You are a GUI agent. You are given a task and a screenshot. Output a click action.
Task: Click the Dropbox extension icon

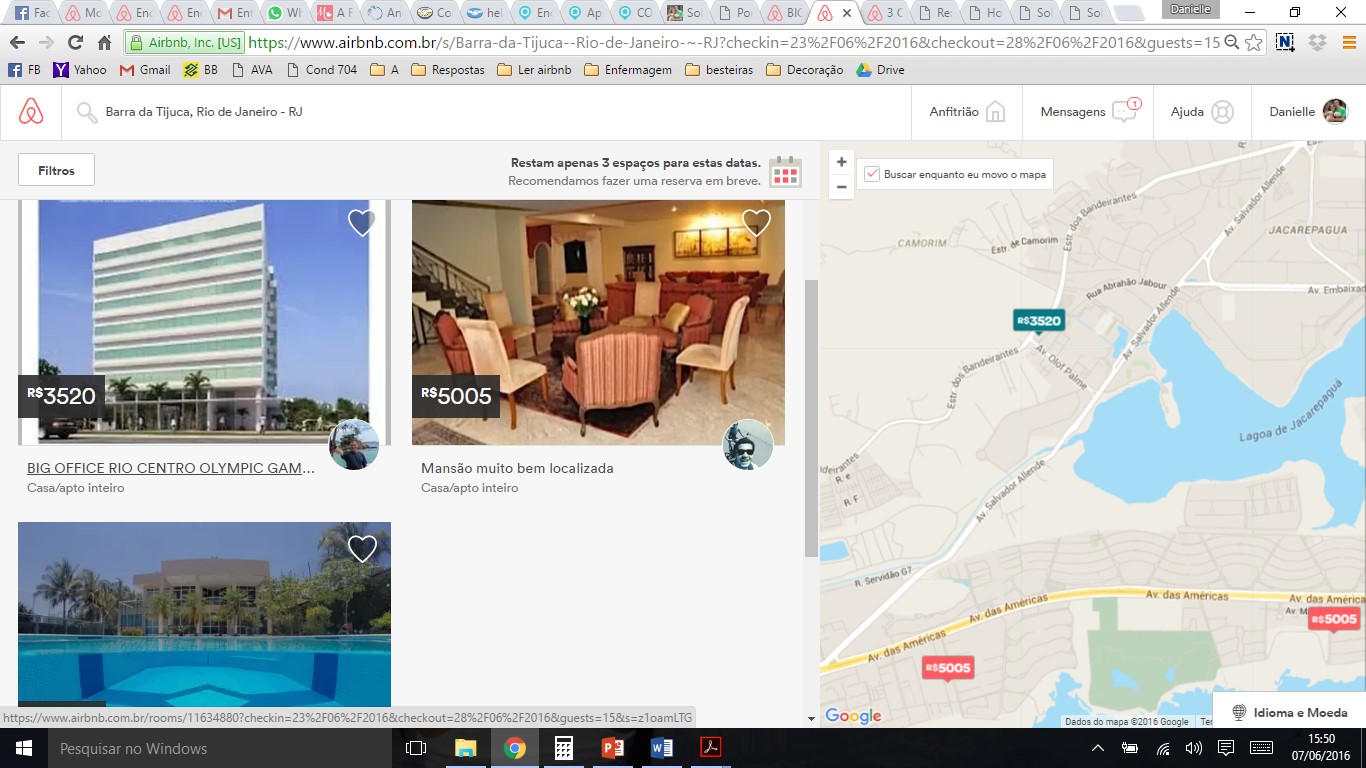1317,43
